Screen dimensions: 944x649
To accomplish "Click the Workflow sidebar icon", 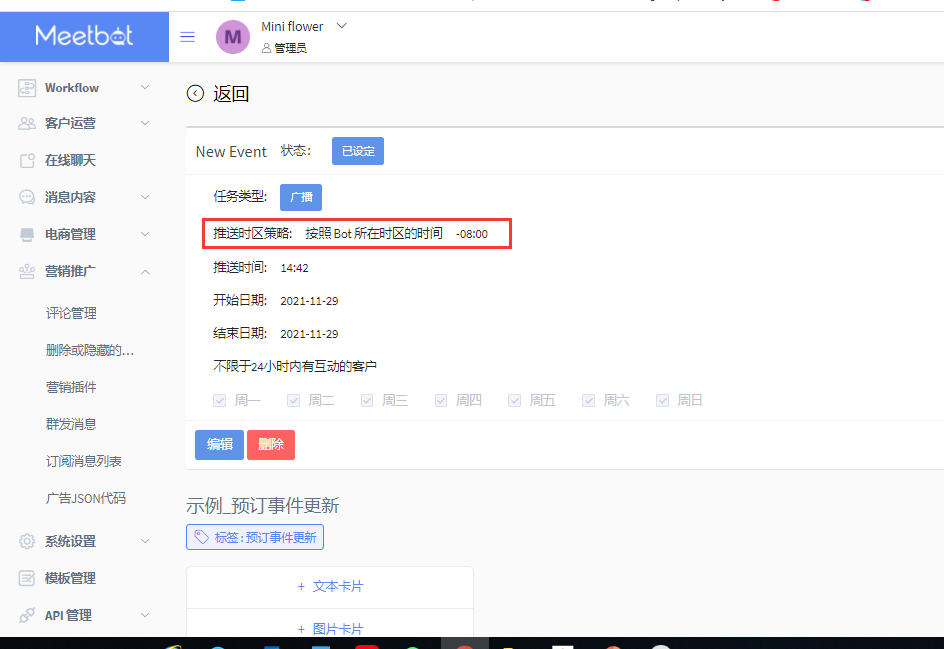I will point(26,88).
